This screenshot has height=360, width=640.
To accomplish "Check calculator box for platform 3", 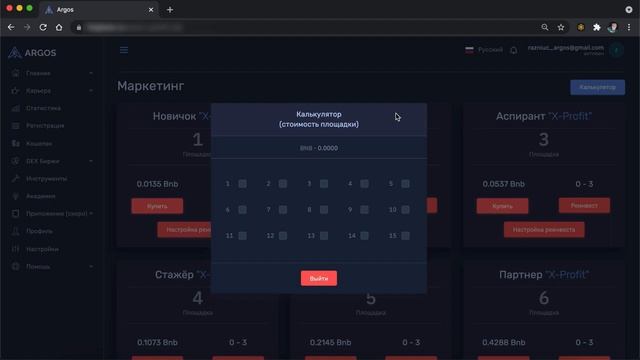I will (324, 184).
